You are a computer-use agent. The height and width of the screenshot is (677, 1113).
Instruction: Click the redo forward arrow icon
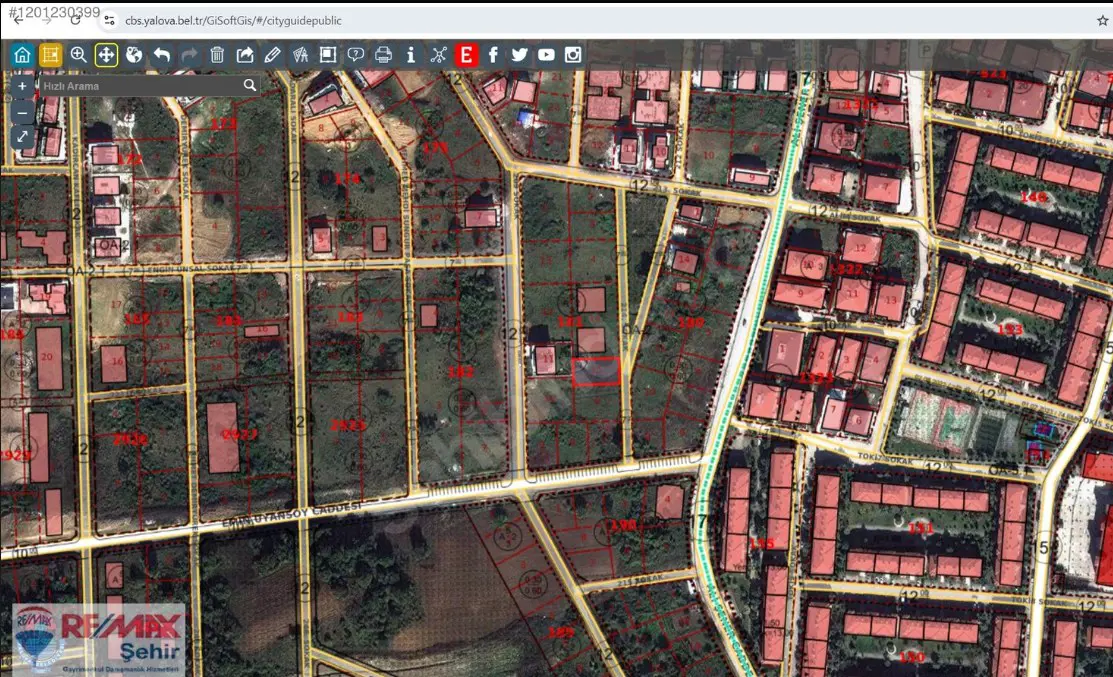[190, 55]
